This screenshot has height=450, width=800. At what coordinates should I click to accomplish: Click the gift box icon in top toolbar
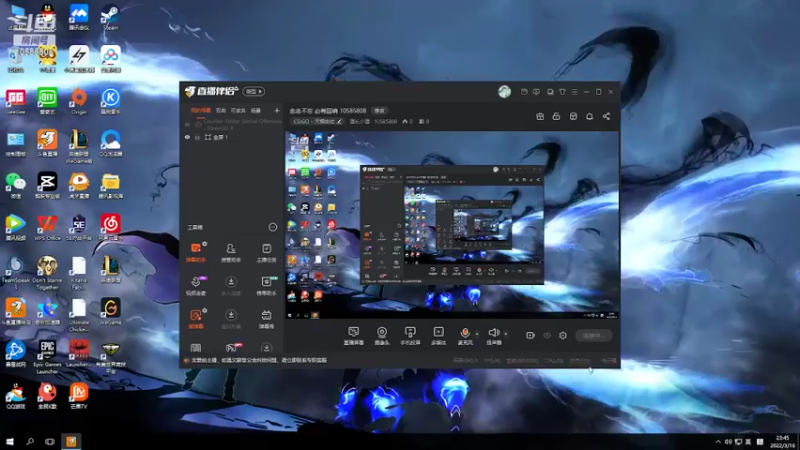point(540,116)
